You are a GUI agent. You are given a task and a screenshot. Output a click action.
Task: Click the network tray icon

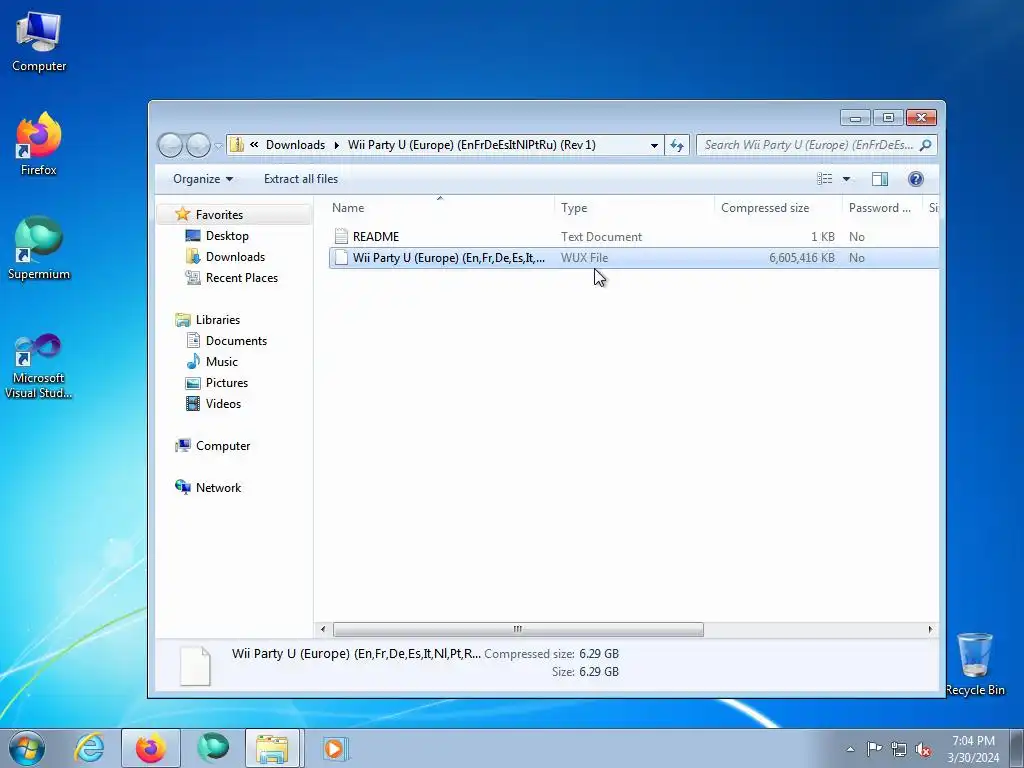[x=899, y=749]
